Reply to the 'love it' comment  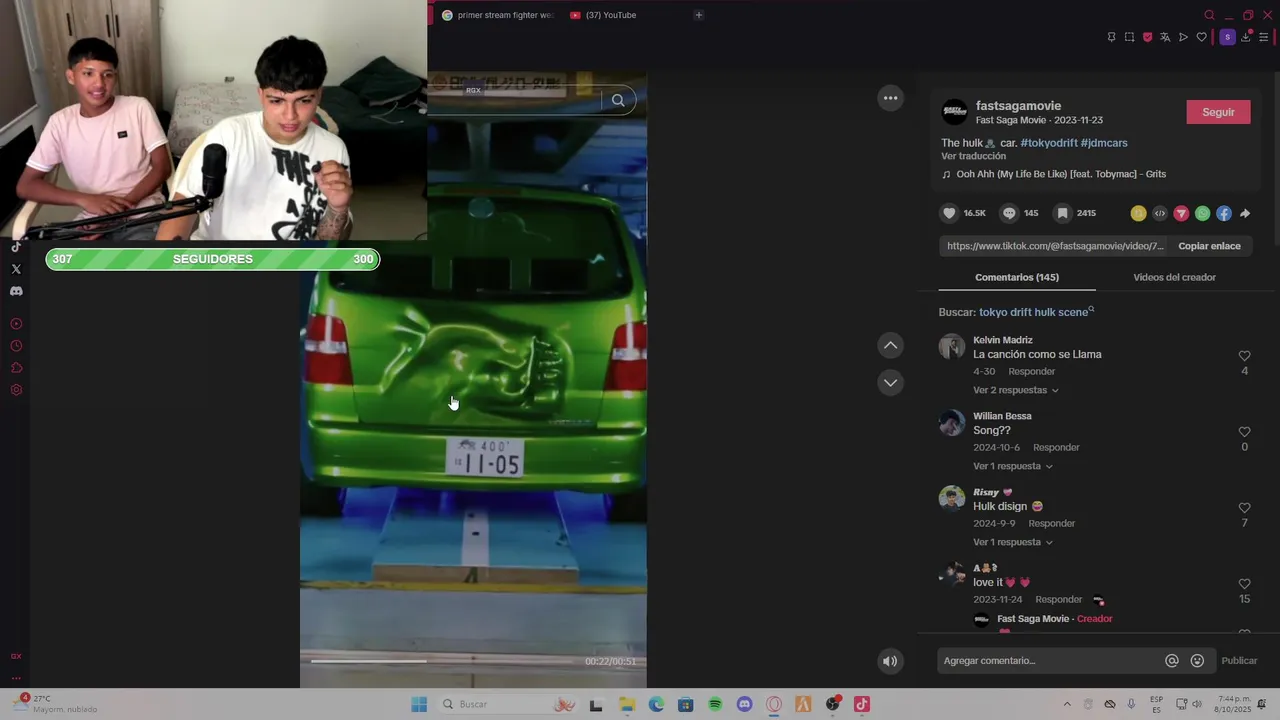(1058, 599)
